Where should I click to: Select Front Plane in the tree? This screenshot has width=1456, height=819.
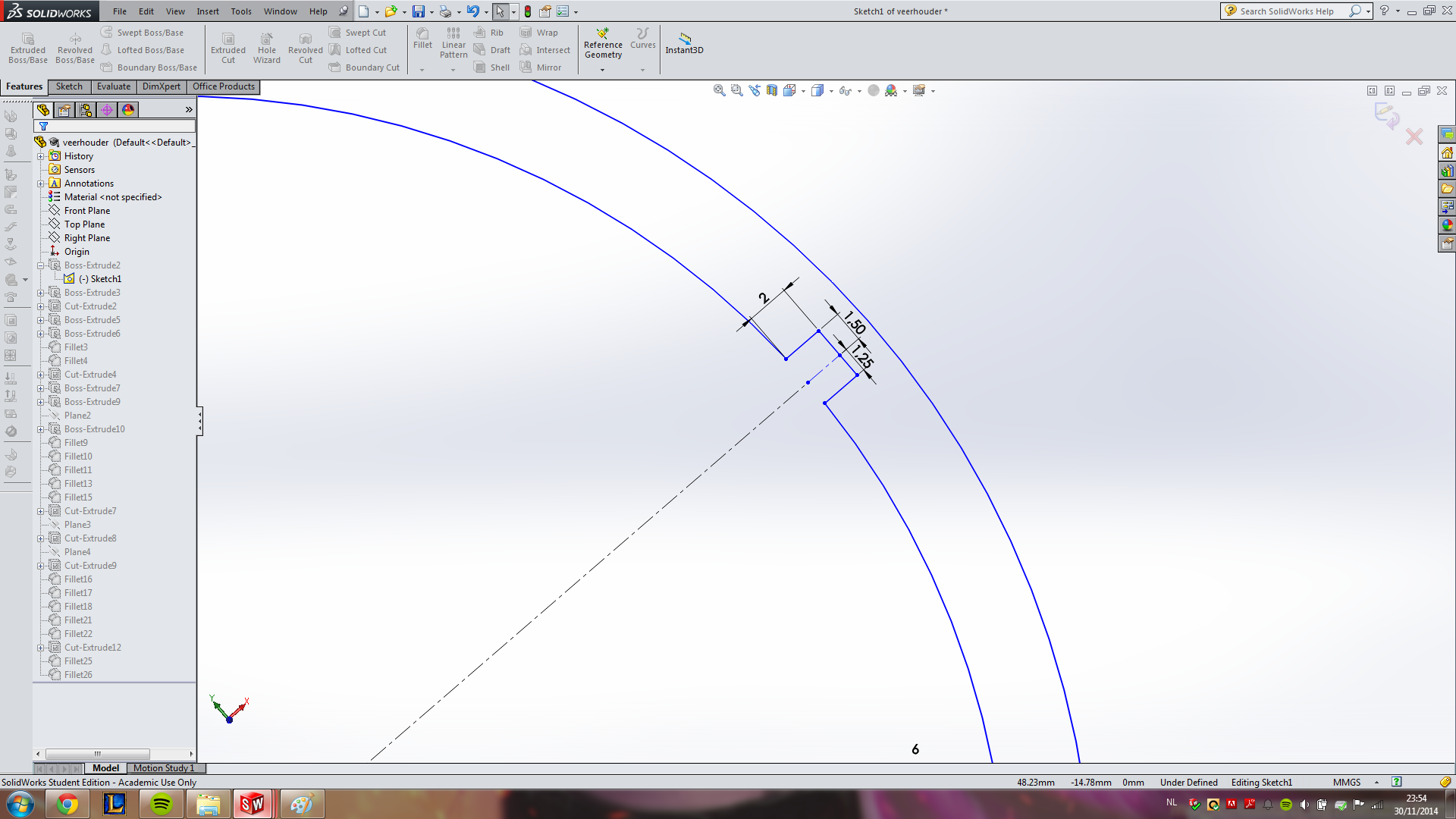pos(87,211)
